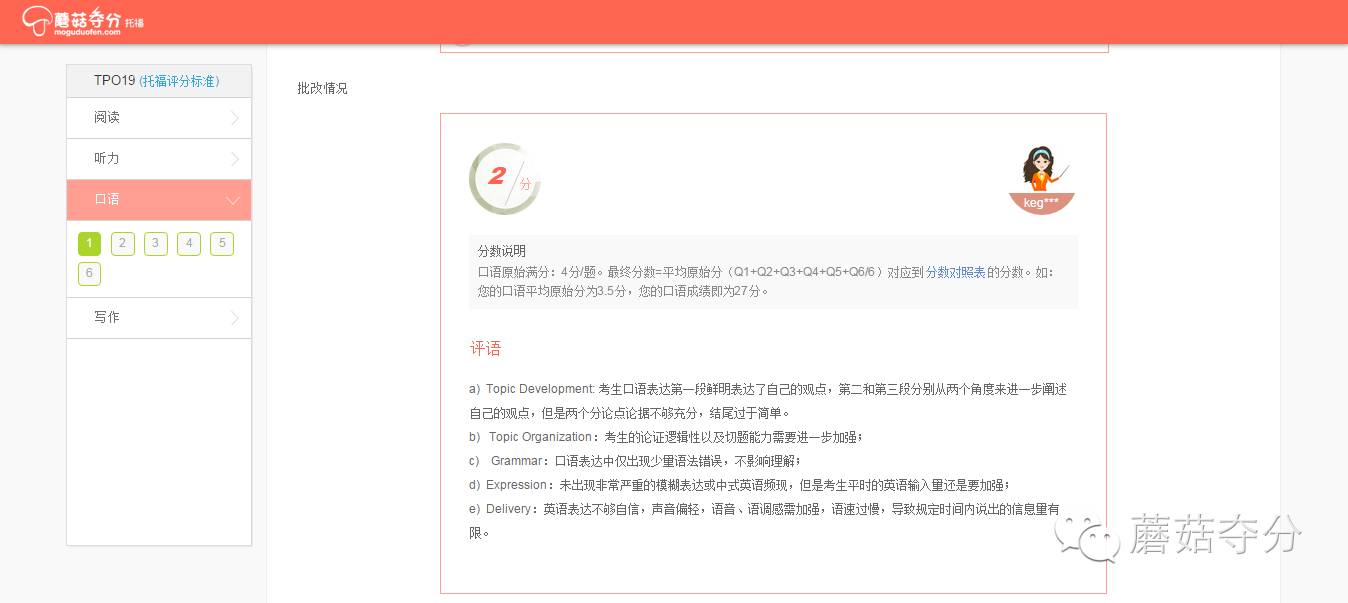Select speaking question 3
Image resolution: width=1348 pixels, height=603 pixels.
pyautogui.click(x=155, y=243)
